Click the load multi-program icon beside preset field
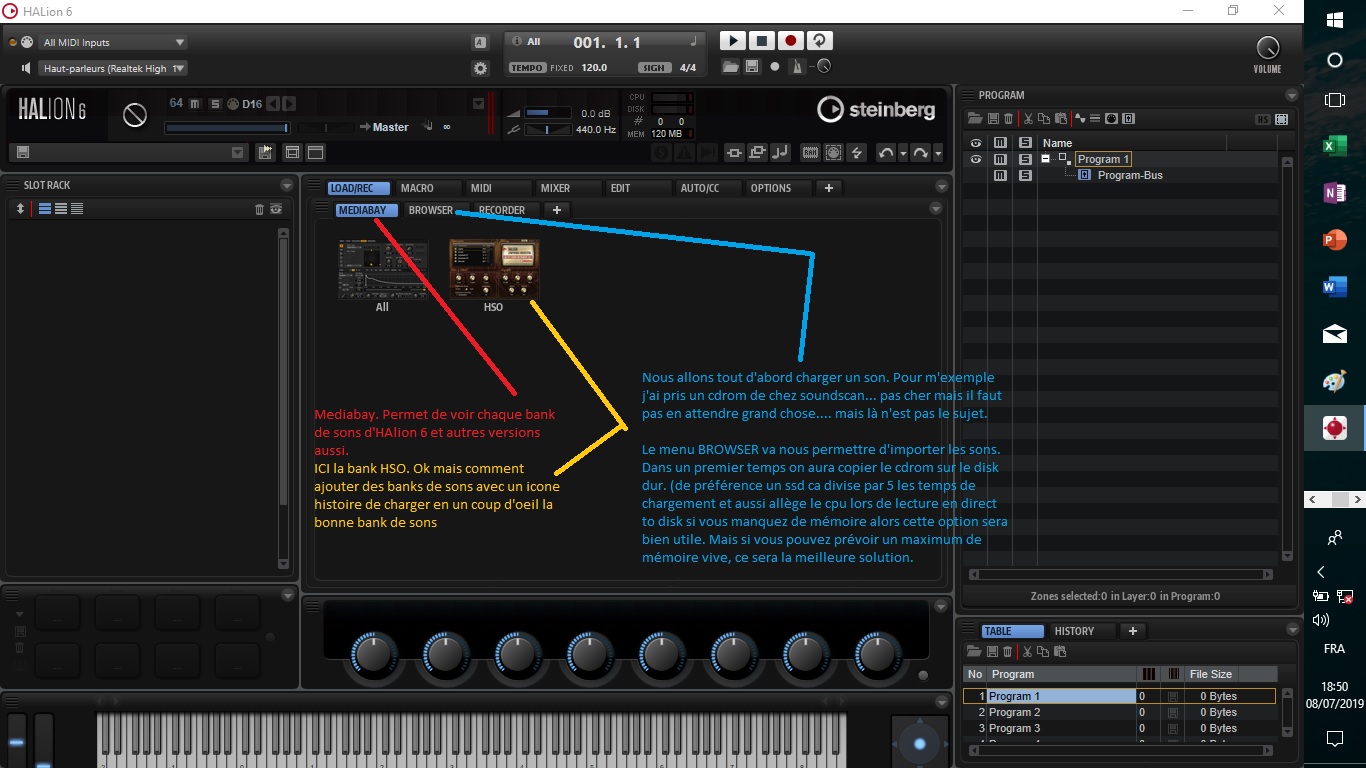The width and height of the screenshot is (1366, 768). [265, 152]
